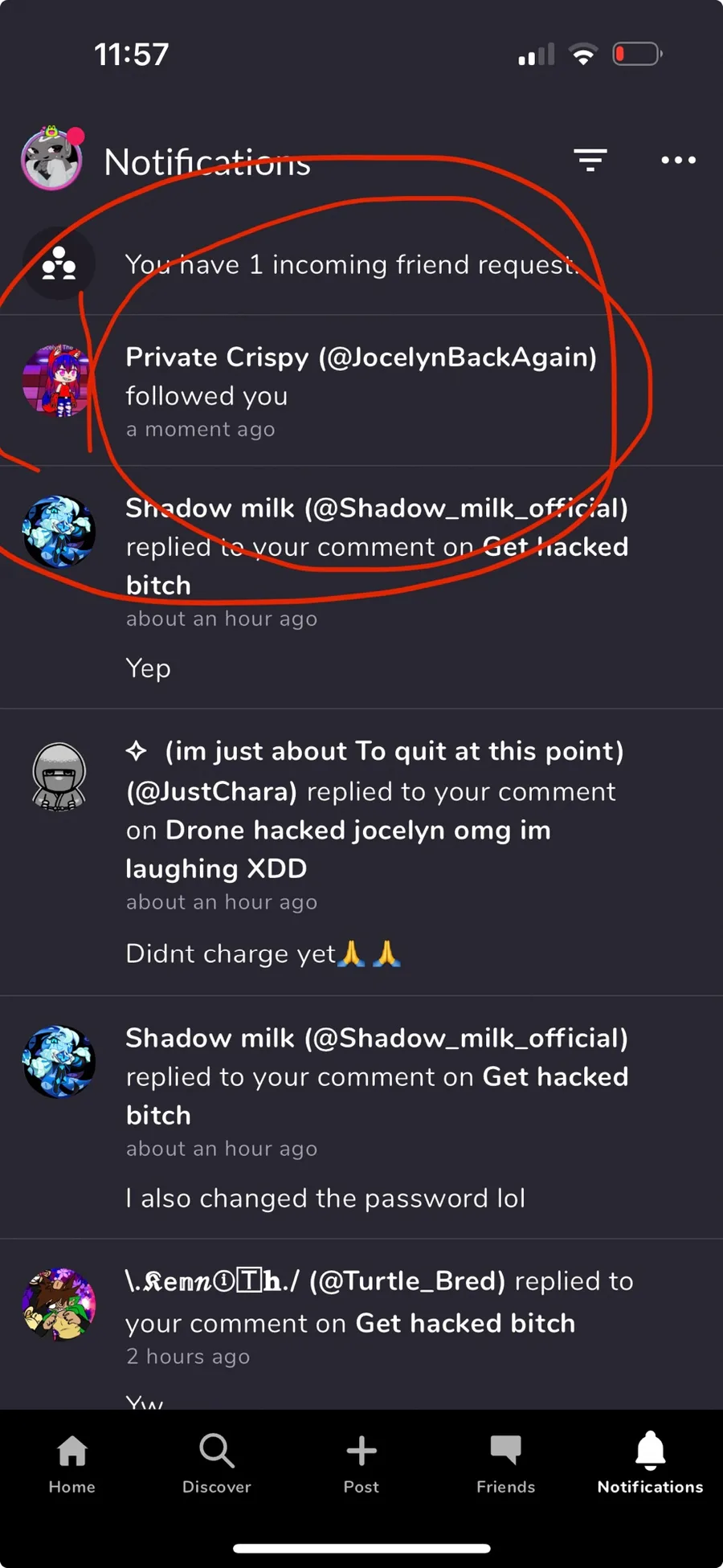This screenshot has height=1568, width=723.
Task: Open the 'Drone hacked jocelyn' post link
Action: coord(338,849)
